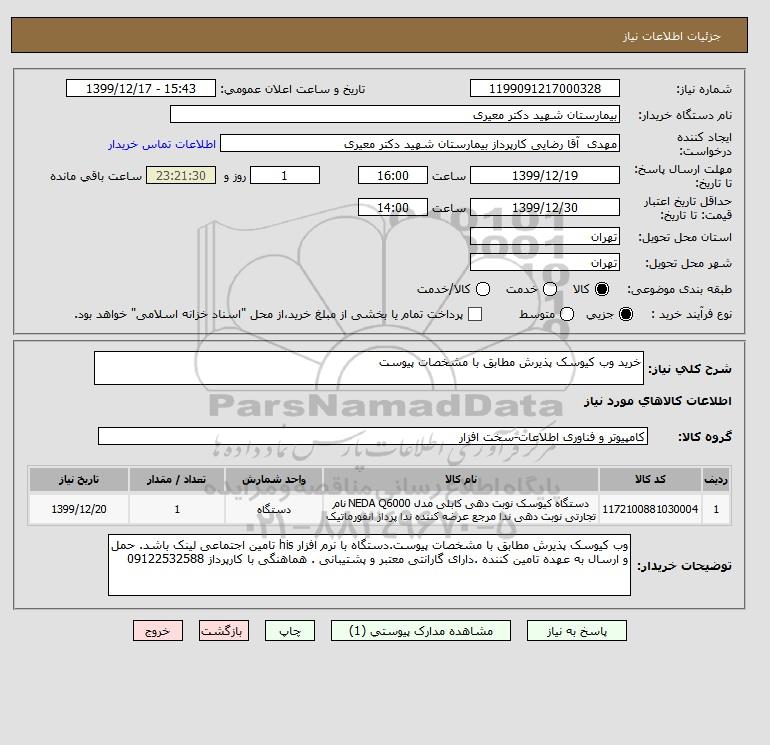Screen dimensions: 770x745
Task: Click the ایجاد کننده درخواست field
Action: click(420, 144)
